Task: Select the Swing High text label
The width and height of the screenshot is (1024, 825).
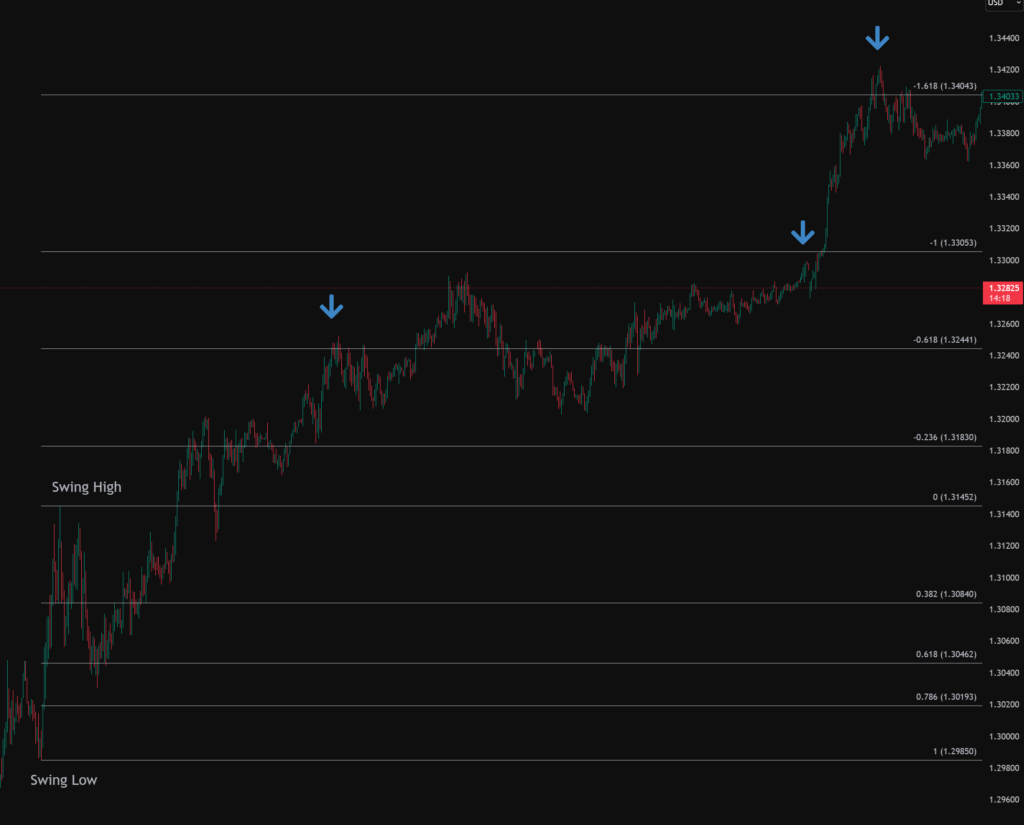Action: 86,487
